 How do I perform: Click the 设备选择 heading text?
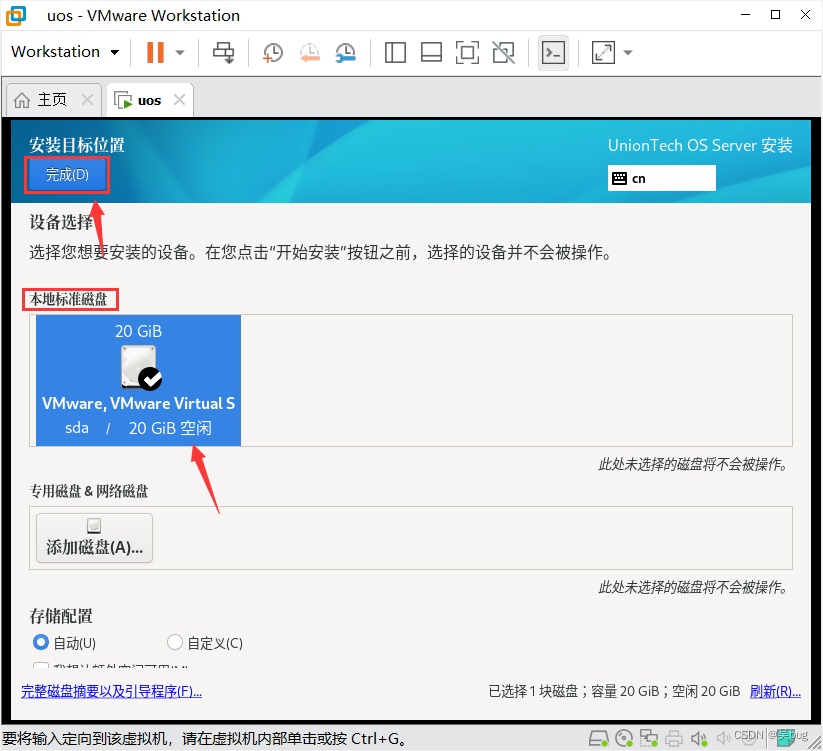click(61, 222)
